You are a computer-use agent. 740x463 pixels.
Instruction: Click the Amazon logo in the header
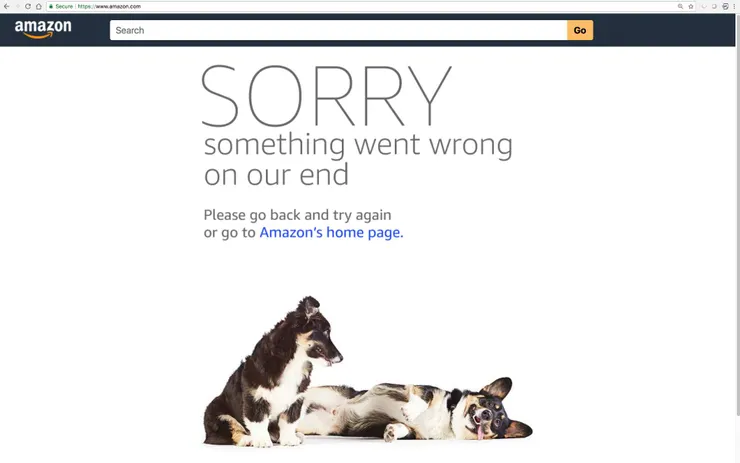[43, 29]
